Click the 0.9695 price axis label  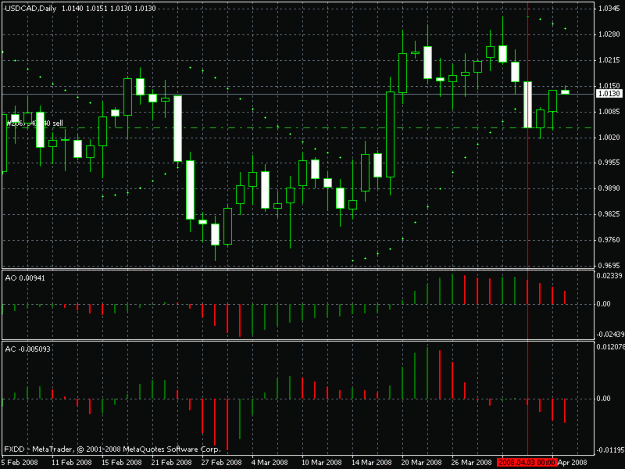(609, 265)
